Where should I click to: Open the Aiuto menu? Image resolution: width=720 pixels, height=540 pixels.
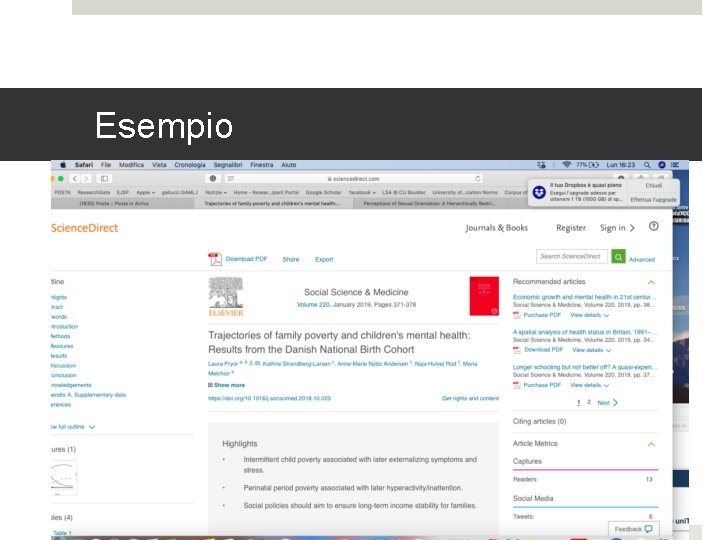[x=289, y=165]
